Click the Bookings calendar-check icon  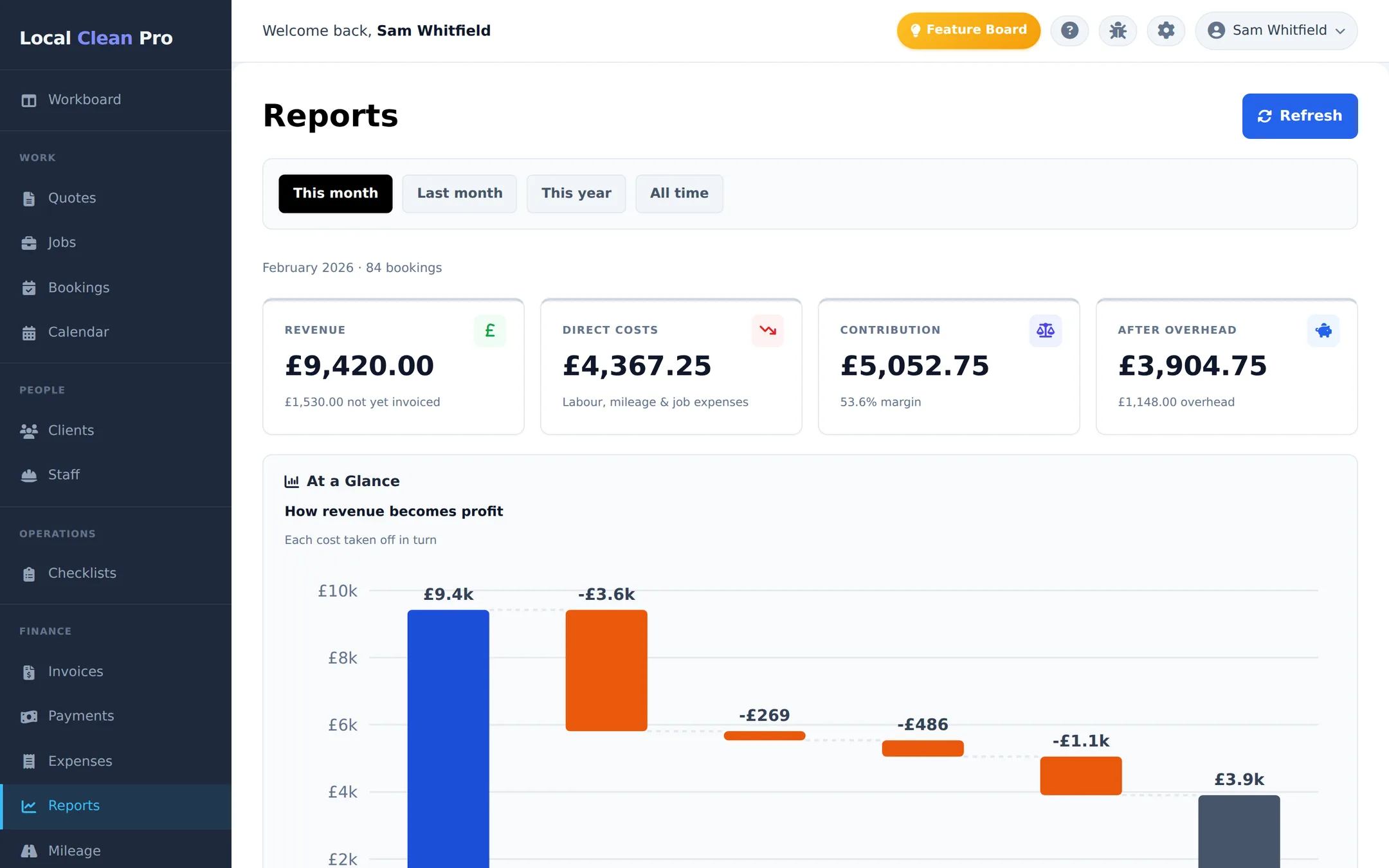29,288
